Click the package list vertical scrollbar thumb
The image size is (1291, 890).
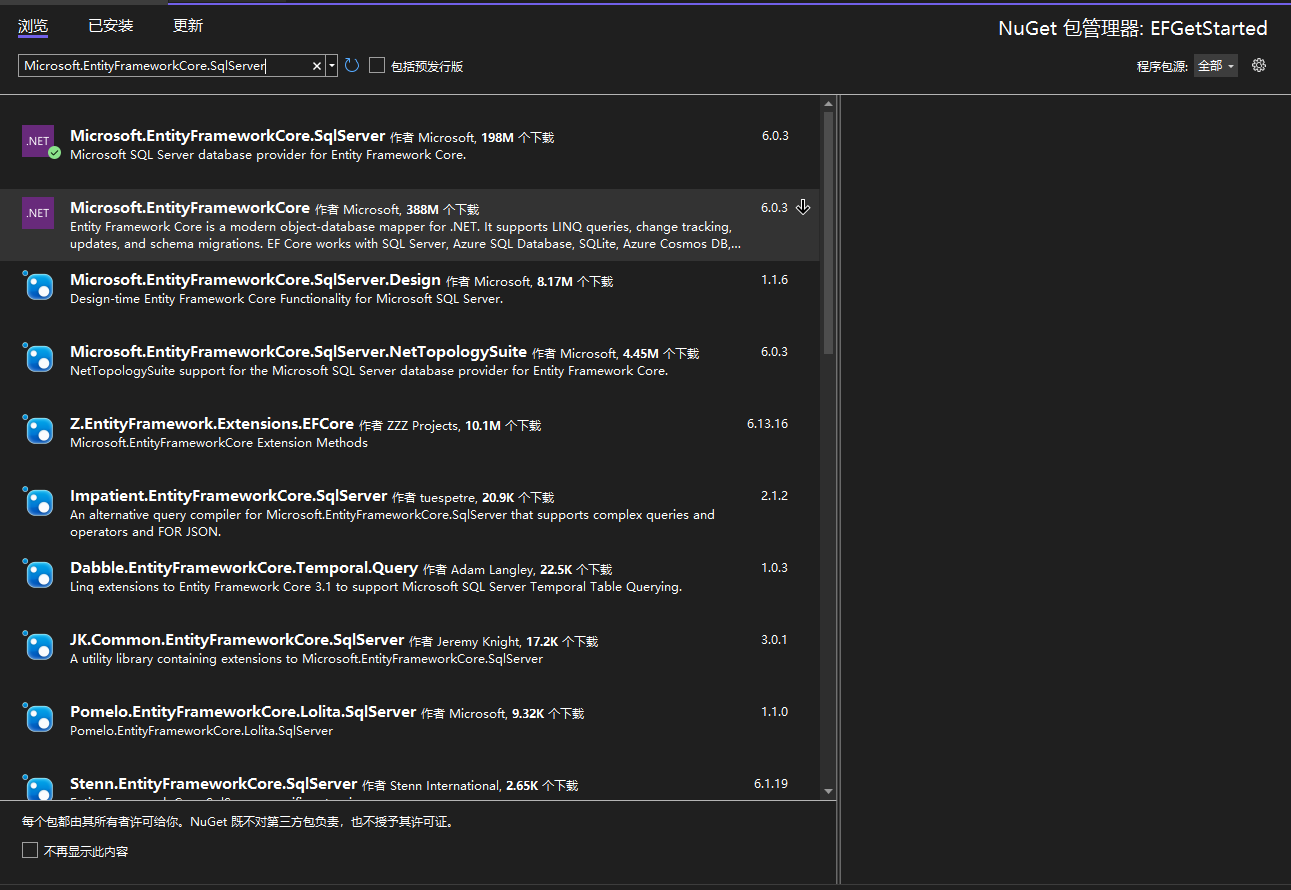pos(828,232)
